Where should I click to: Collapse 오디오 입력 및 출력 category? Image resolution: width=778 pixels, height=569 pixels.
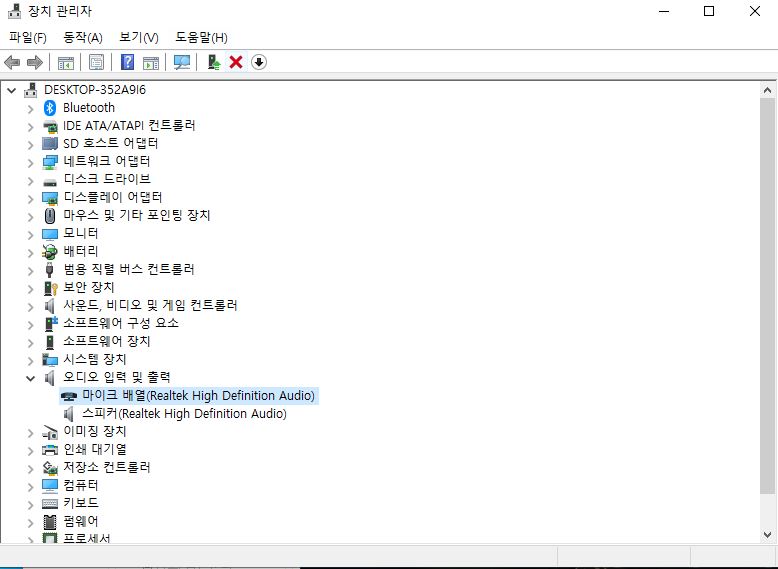(x=30, y=379)
